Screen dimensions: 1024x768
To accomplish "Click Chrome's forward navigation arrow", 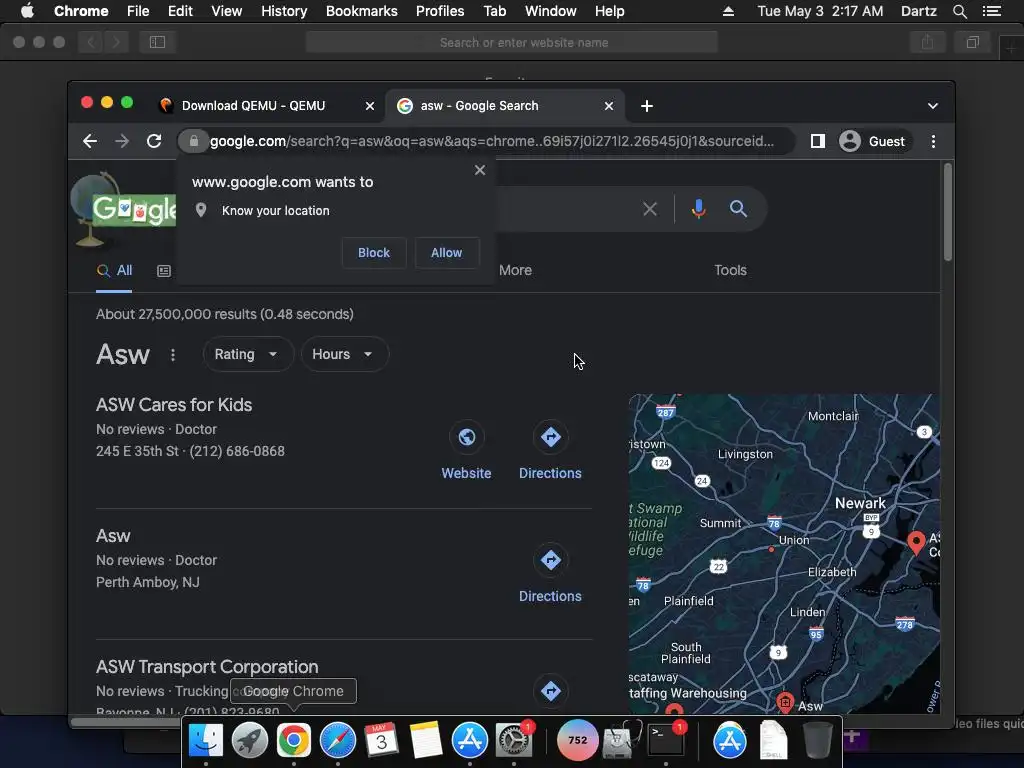I will point(122,141).
